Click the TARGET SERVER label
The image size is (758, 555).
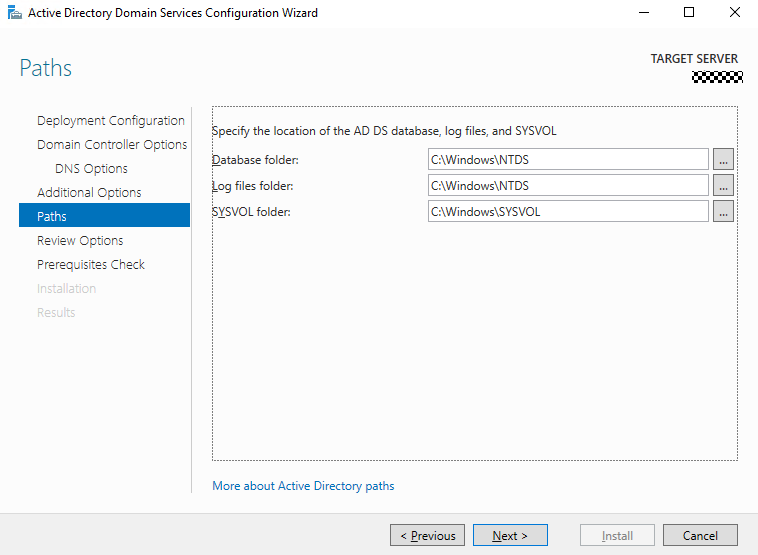[x=694, y=58]
